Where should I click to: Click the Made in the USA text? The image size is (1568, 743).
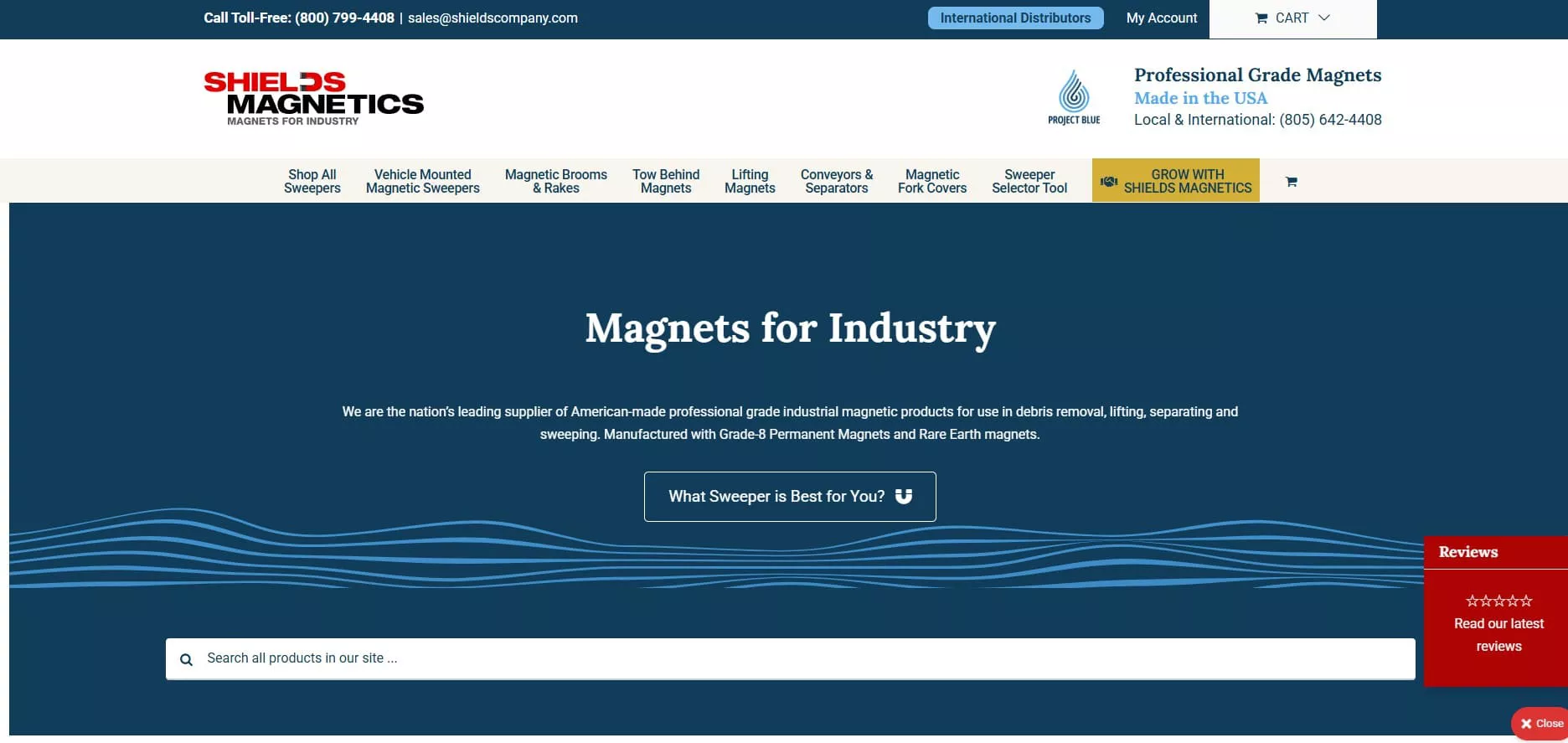[1200, 98]
